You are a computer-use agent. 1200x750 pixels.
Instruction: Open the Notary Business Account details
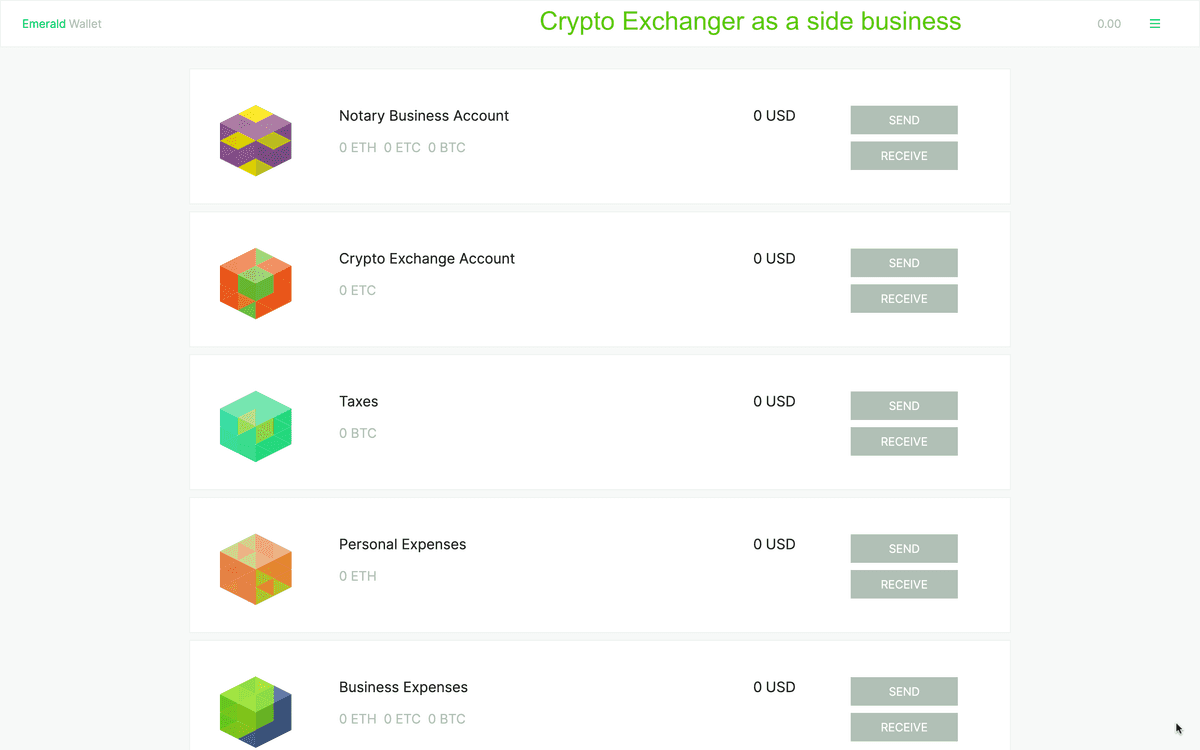point(424,115)
